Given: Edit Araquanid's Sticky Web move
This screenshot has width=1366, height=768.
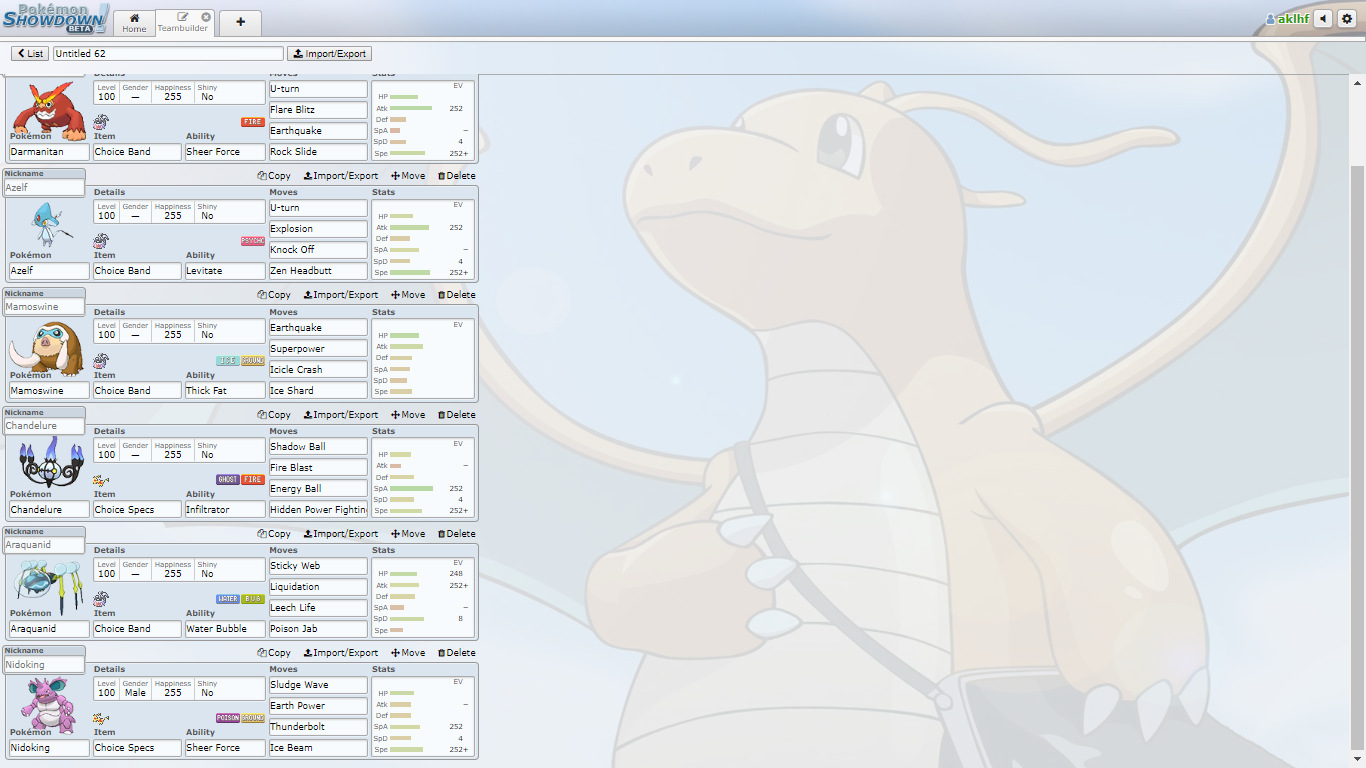Looking at the screenshot, I should (318, 566).
